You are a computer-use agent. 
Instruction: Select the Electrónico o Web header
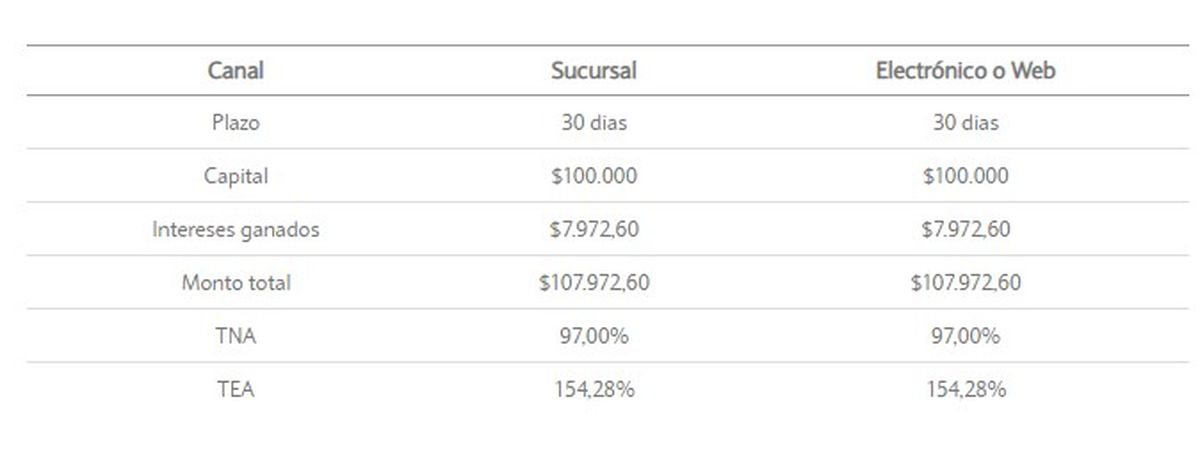(x=965, y=71)
